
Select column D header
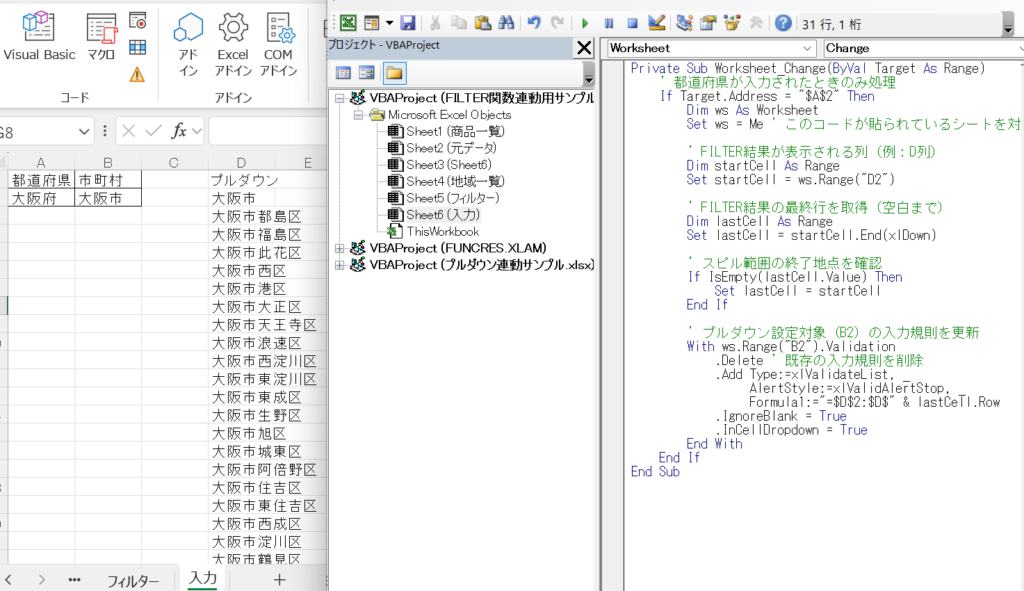(241, 163)
